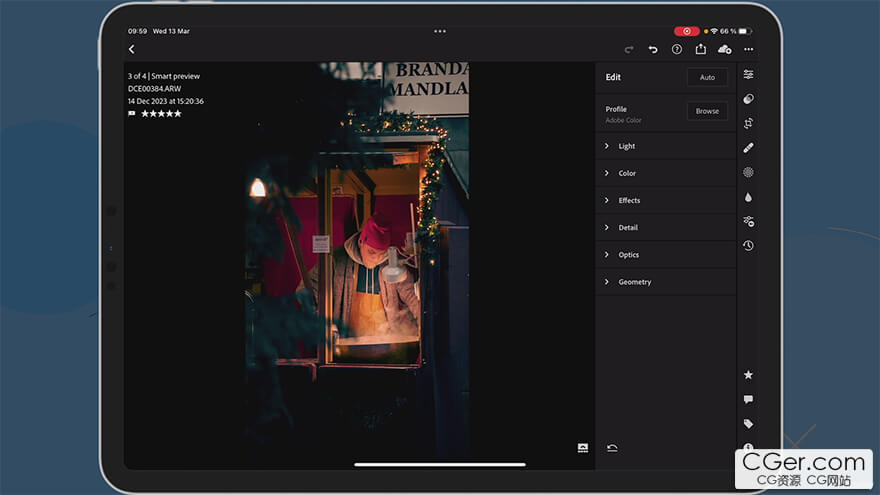Viewport: 880px width, 495px height.
Task: Open cloud sync status icon
Action: [x=725, y=49]
